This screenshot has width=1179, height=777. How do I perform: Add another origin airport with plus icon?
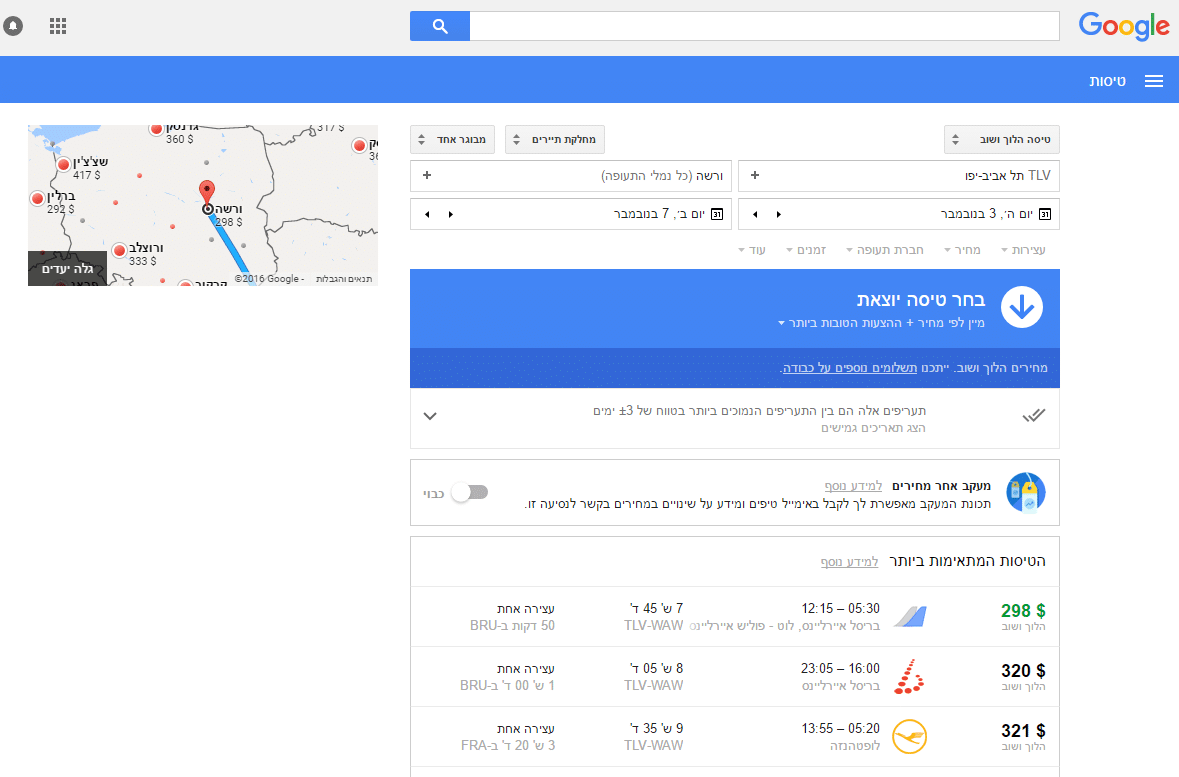[x=755, y=175]
